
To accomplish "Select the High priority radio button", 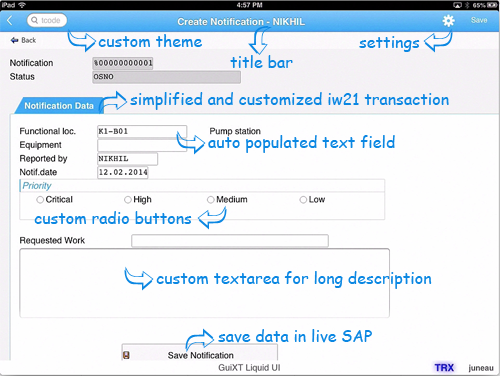I will click(128, 200).
